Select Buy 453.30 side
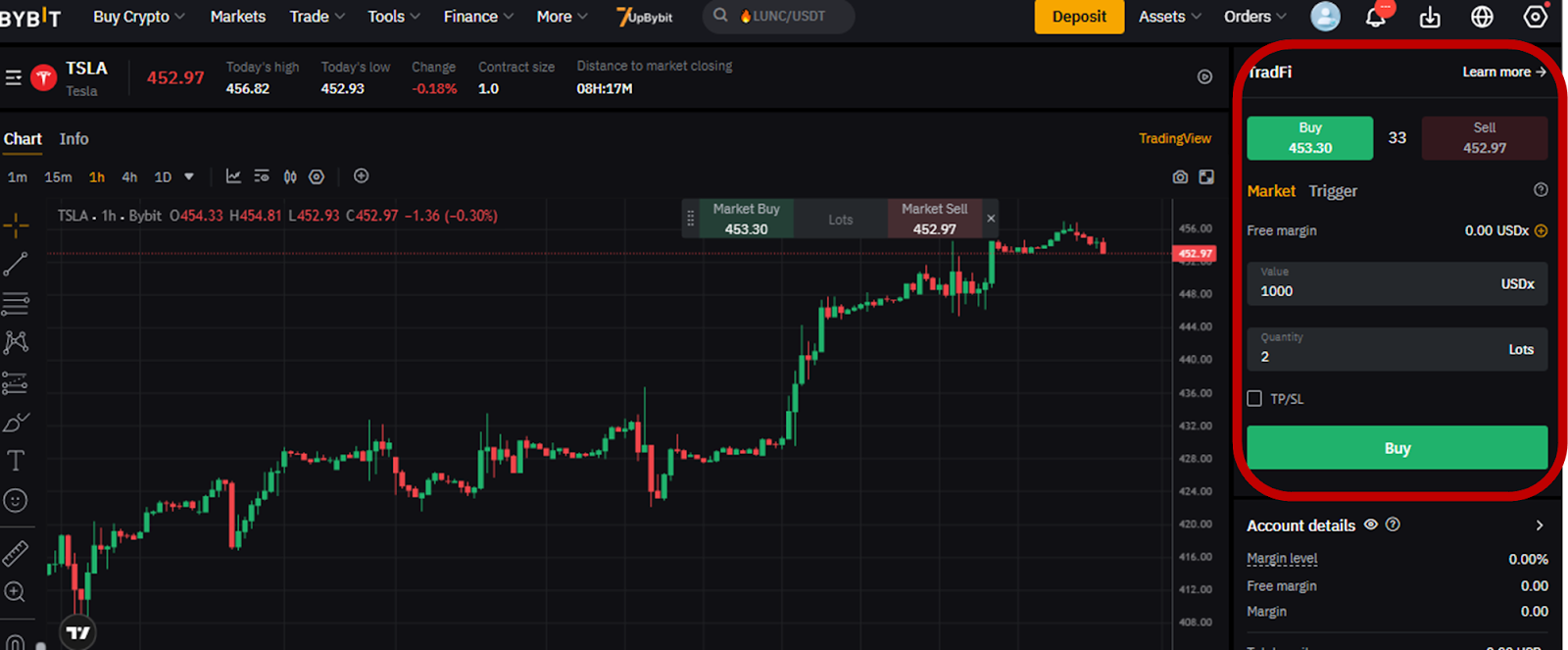The image size is (1568, 650). click(x=1310, y=138)
